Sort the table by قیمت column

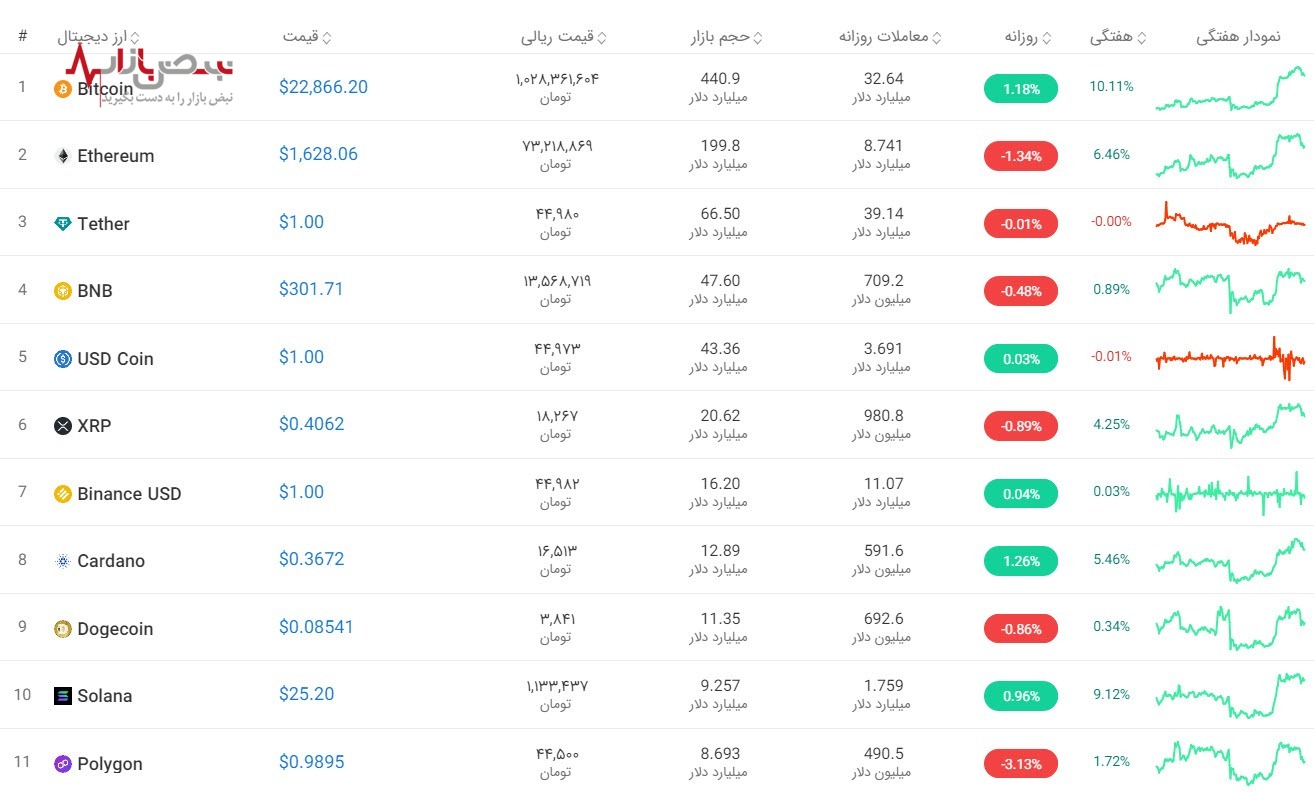click(306, 38)
